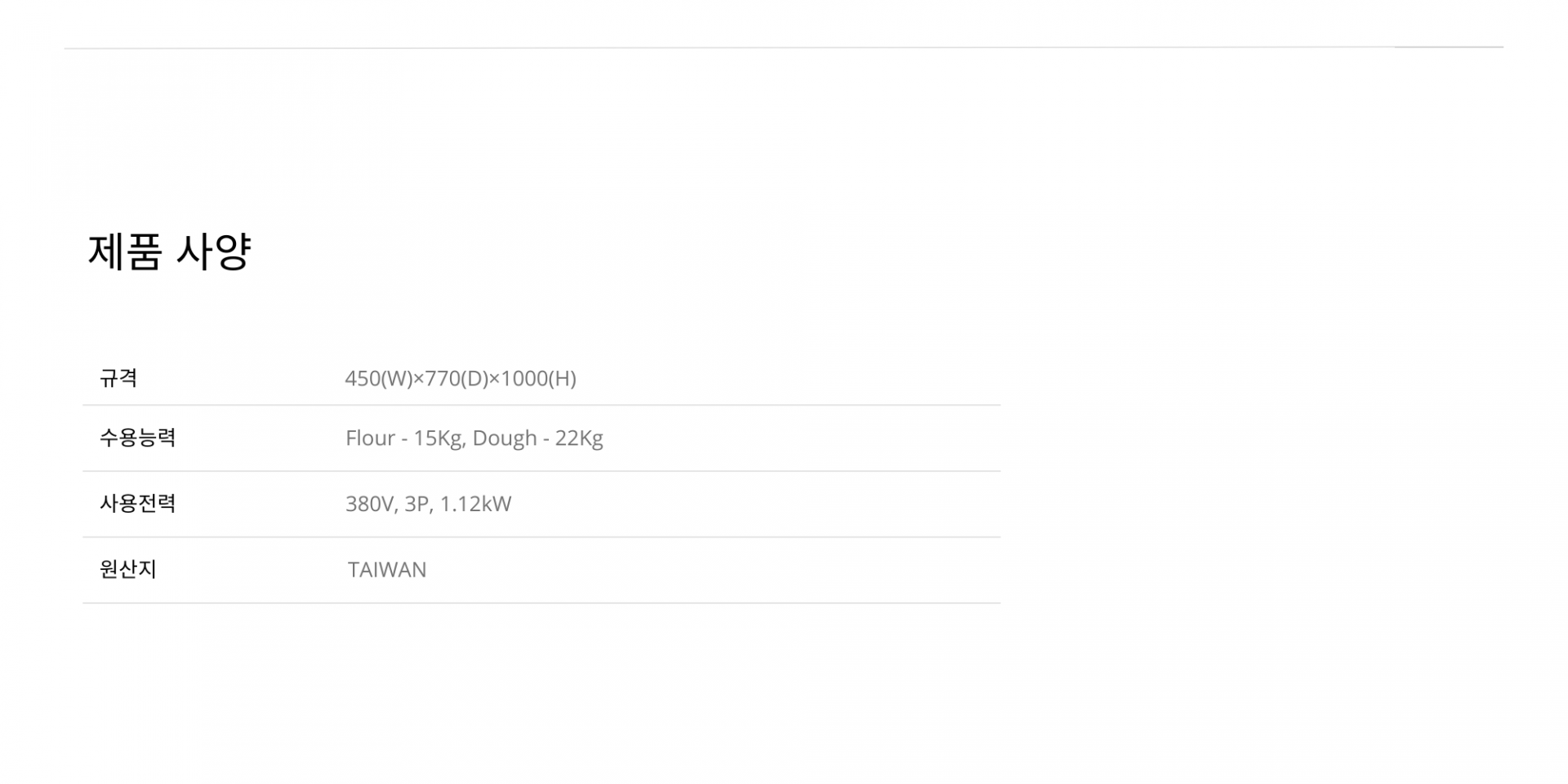Select the '22Kg' dough capacity value
This screenshot has width=1568, height=784.
tap(579, 439)
